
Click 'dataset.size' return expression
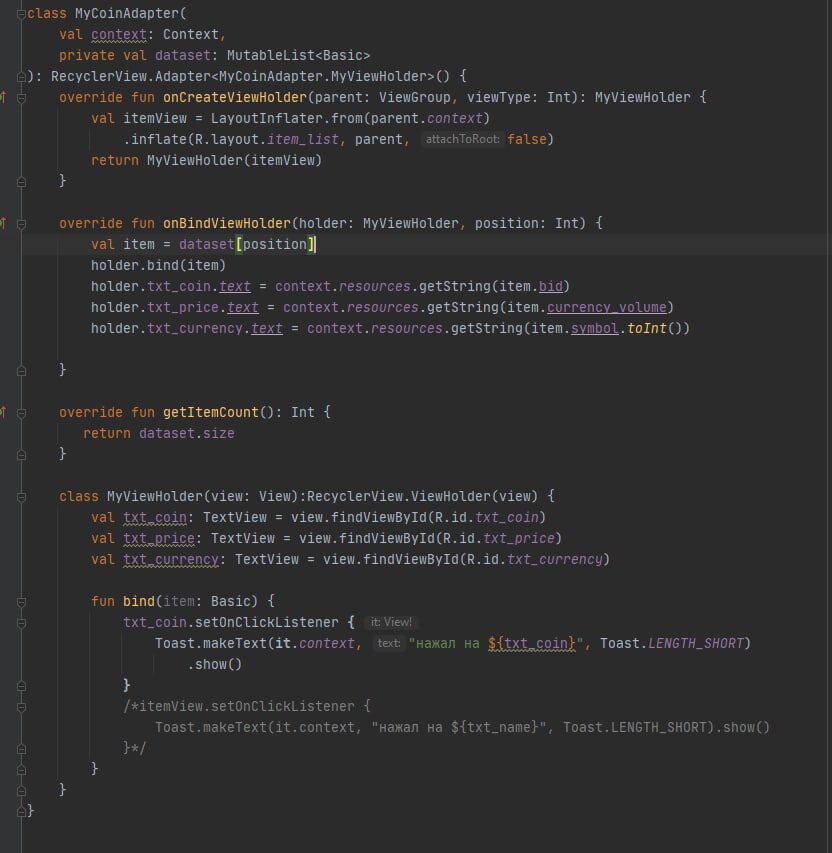pyautogui.click(x=187, y=434)
